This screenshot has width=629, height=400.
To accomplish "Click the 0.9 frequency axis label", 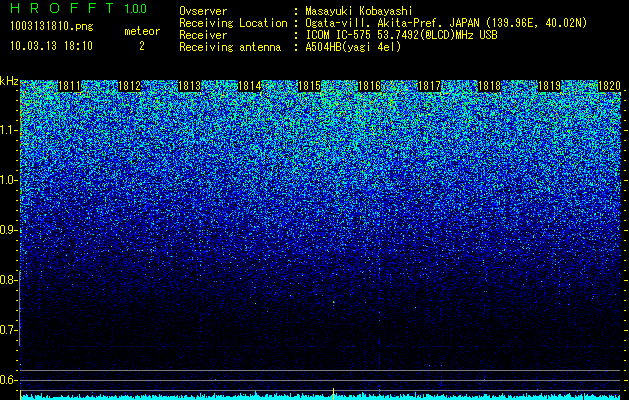I will [9, 230].
